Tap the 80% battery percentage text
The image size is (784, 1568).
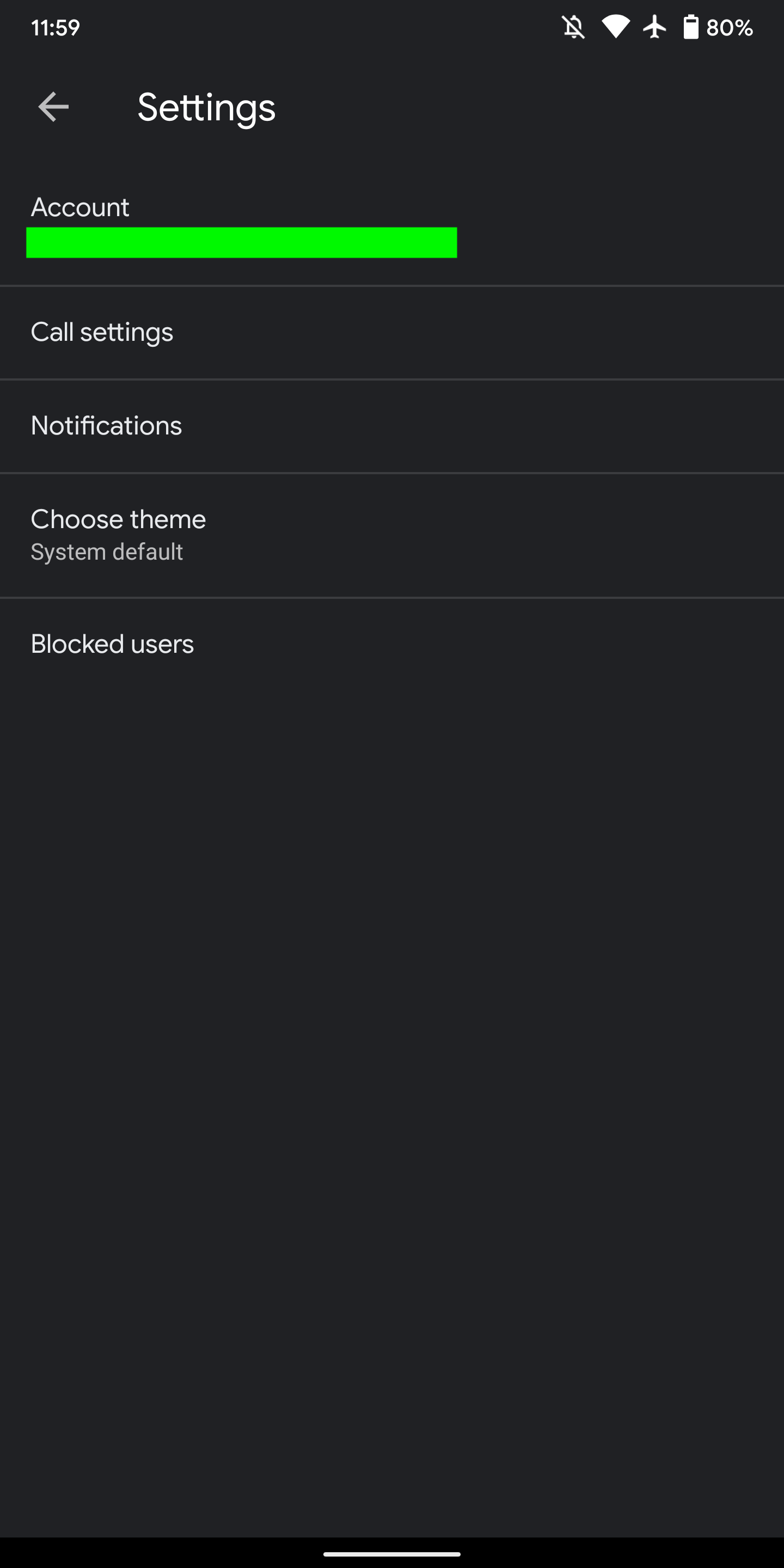click(x=729, y=27)
